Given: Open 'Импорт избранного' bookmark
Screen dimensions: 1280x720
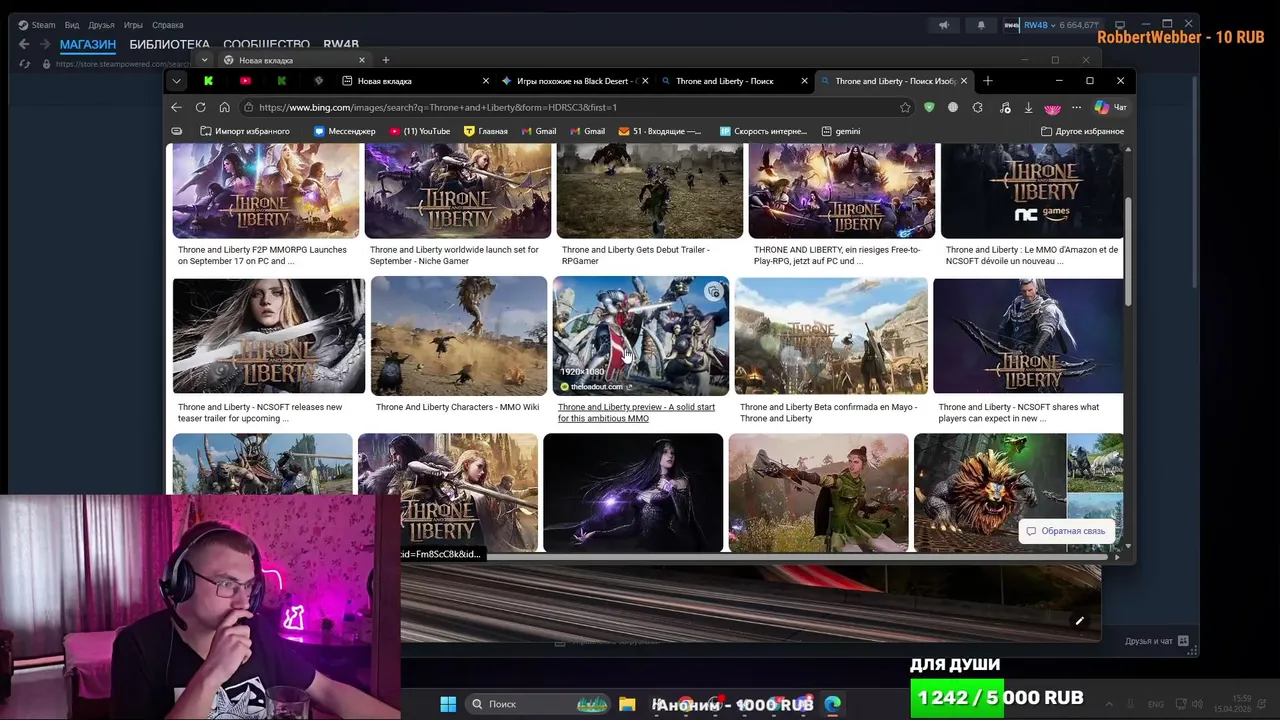Looking at the screenshot, I should point(245,131).
